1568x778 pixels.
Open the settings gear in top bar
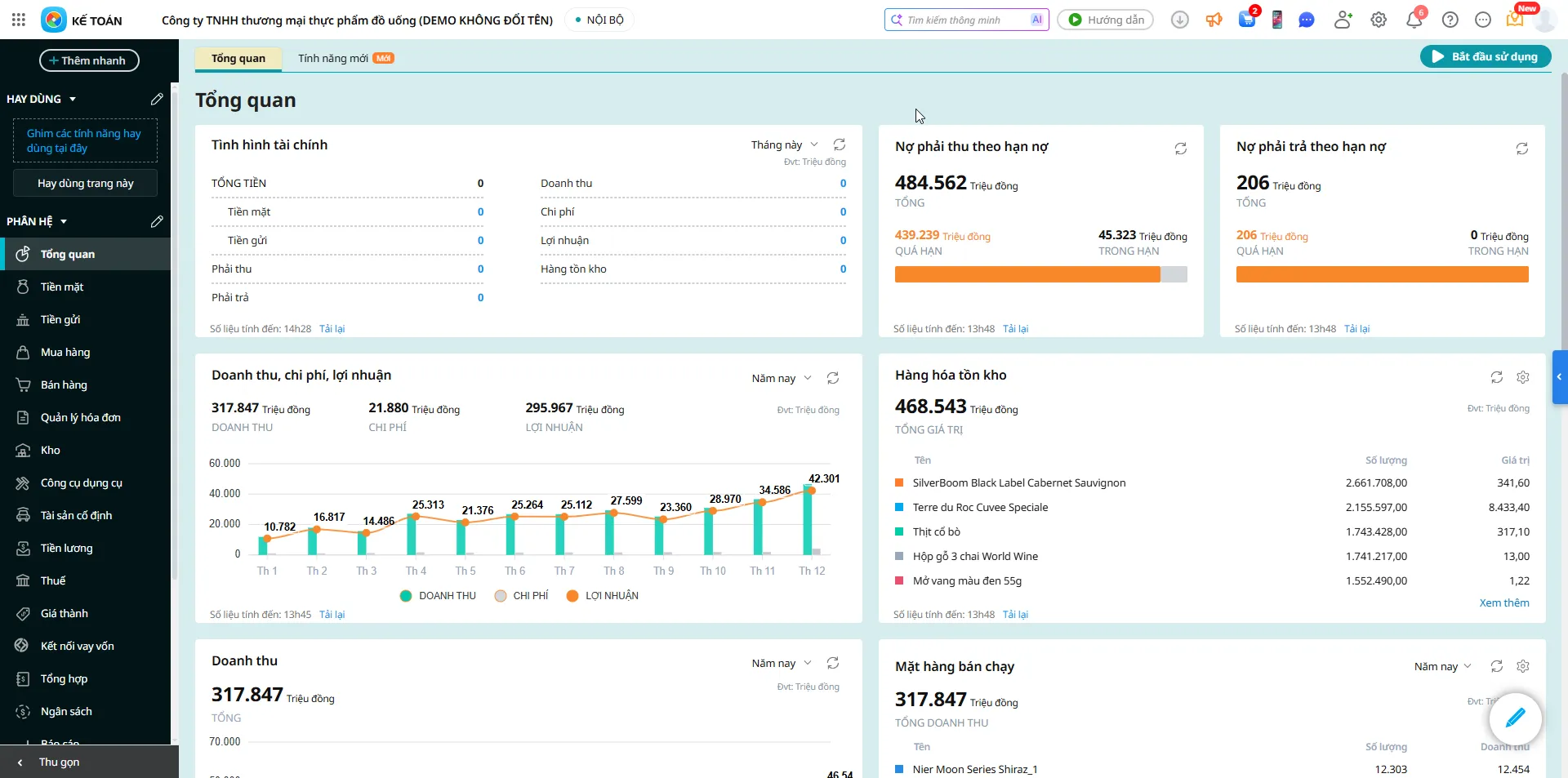(1379, 20)
